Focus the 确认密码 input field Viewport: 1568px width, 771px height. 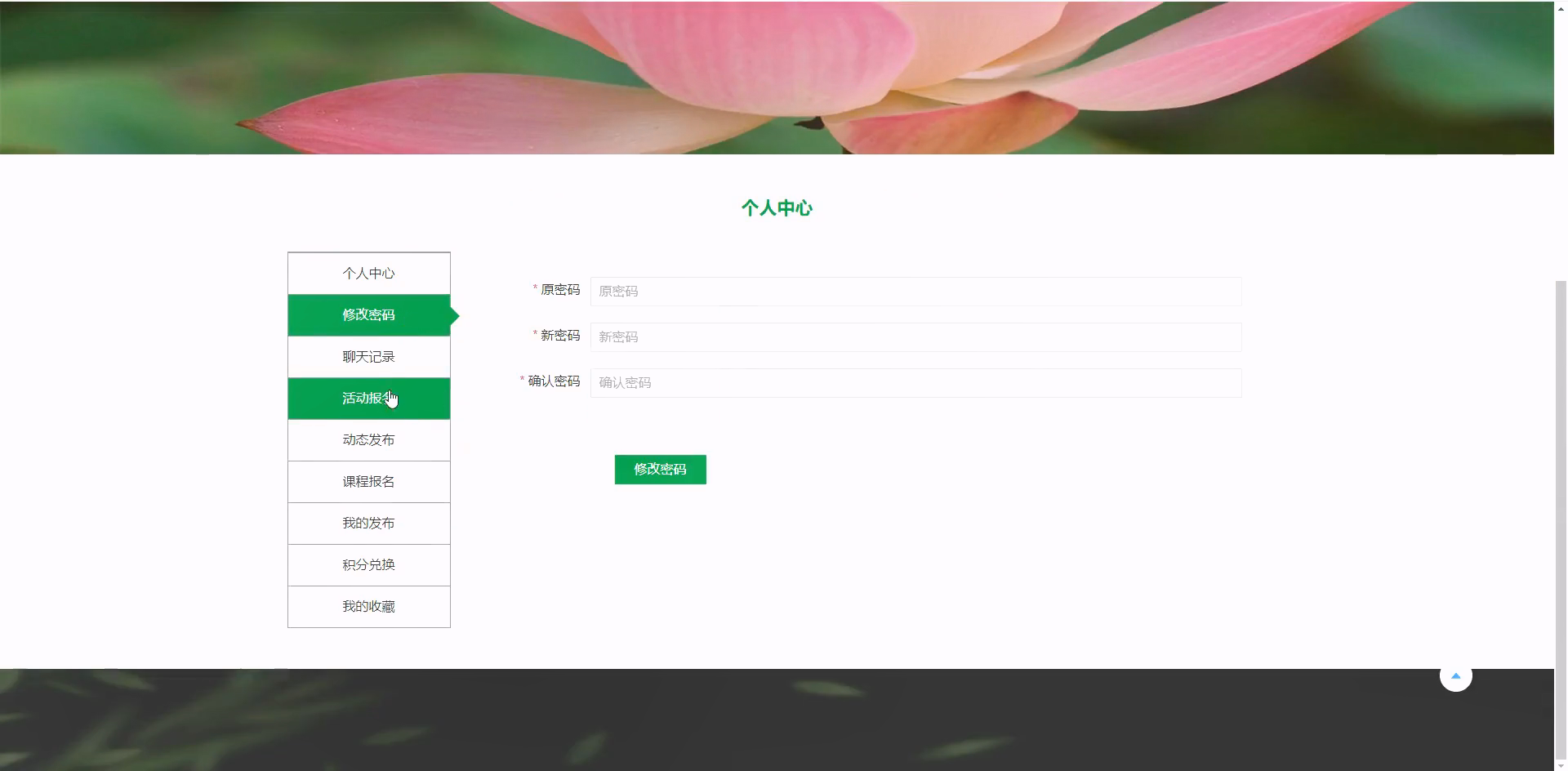coord(915,383)
